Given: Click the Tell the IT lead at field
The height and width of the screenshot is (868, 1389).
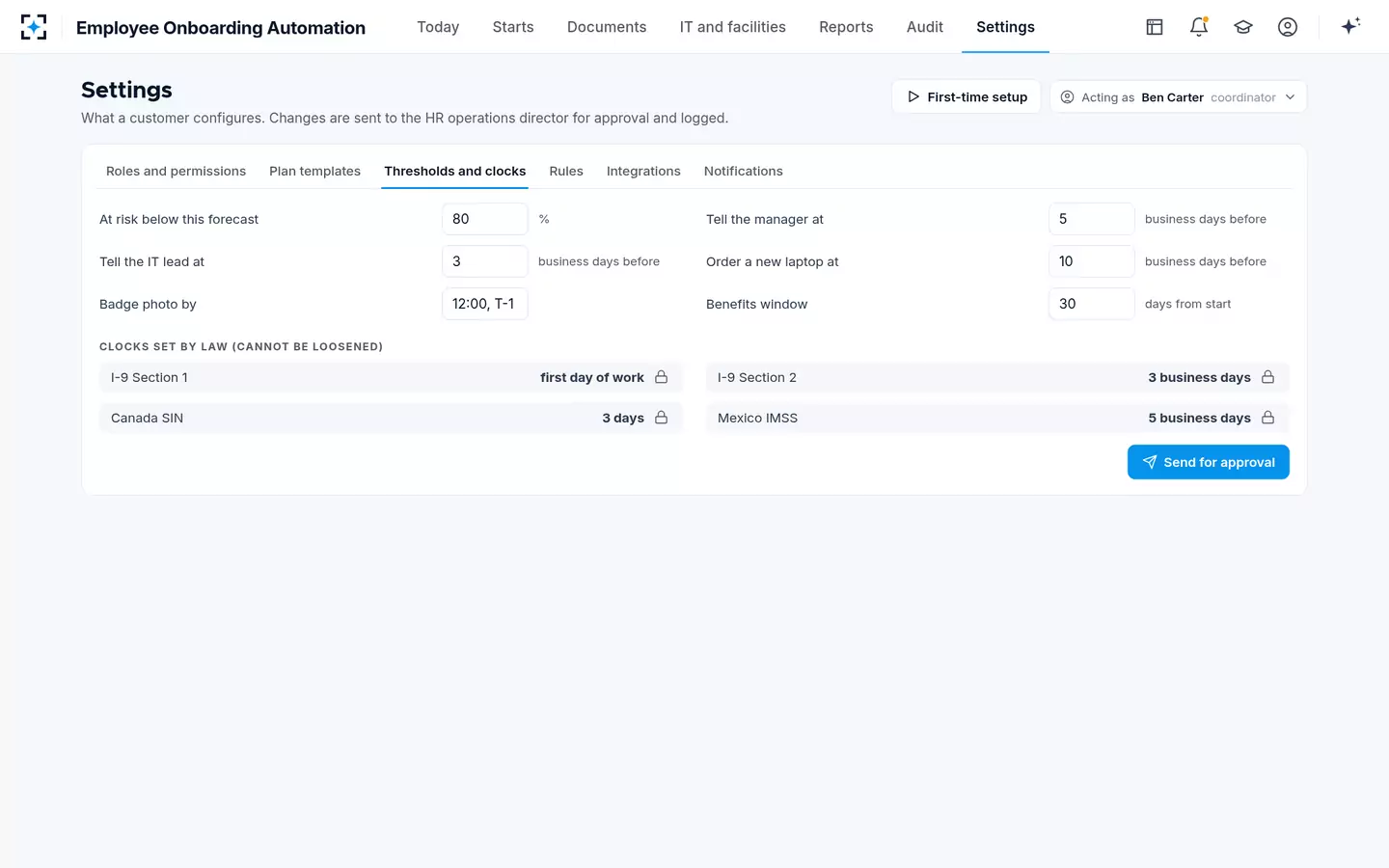Looking at the screenshot, I should pyautogui.click(x=485, y=261).
